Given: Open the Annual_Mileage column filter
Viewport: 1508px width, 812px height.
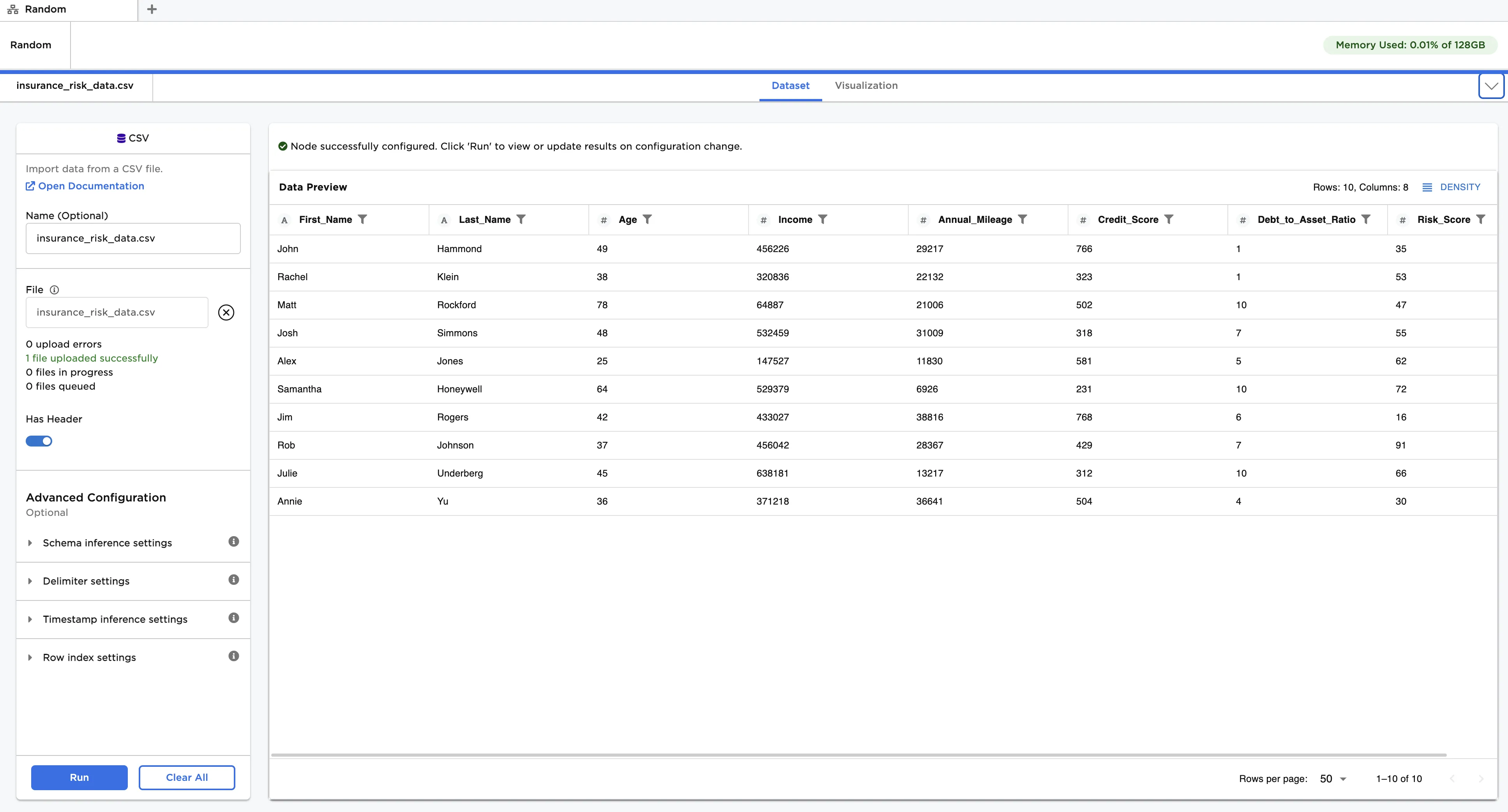Looking at the screenshot, I should (x=1023, y=219).
